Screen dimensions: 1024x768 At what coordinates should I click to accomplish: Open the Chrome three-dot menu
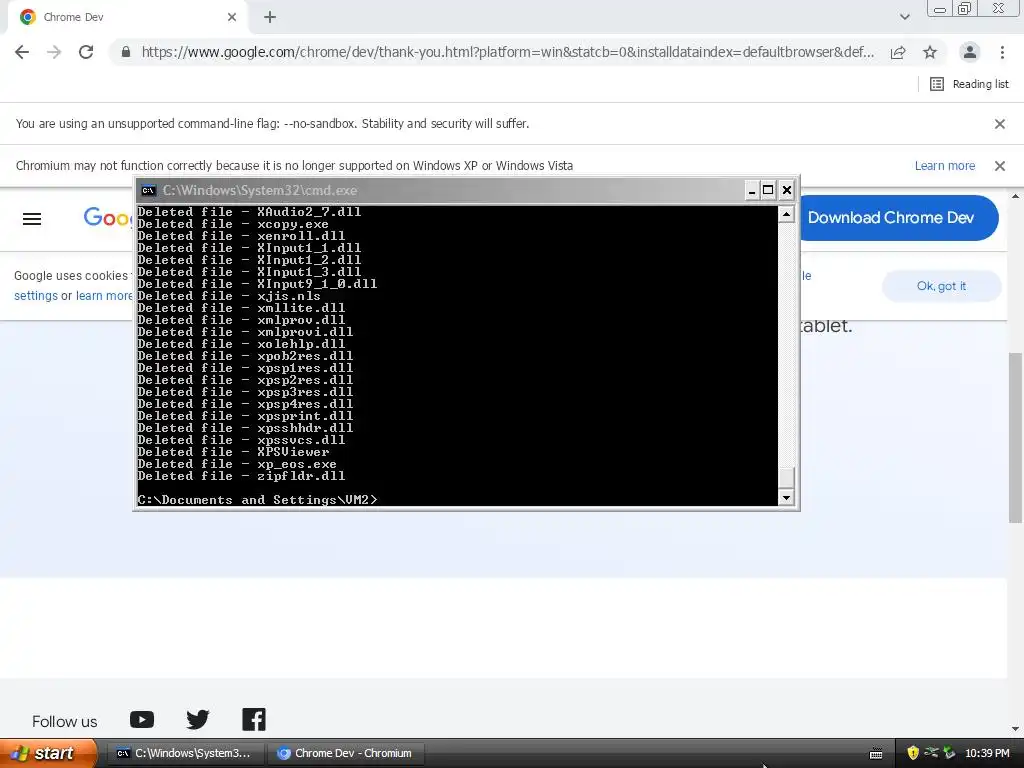coord(1002,52)
